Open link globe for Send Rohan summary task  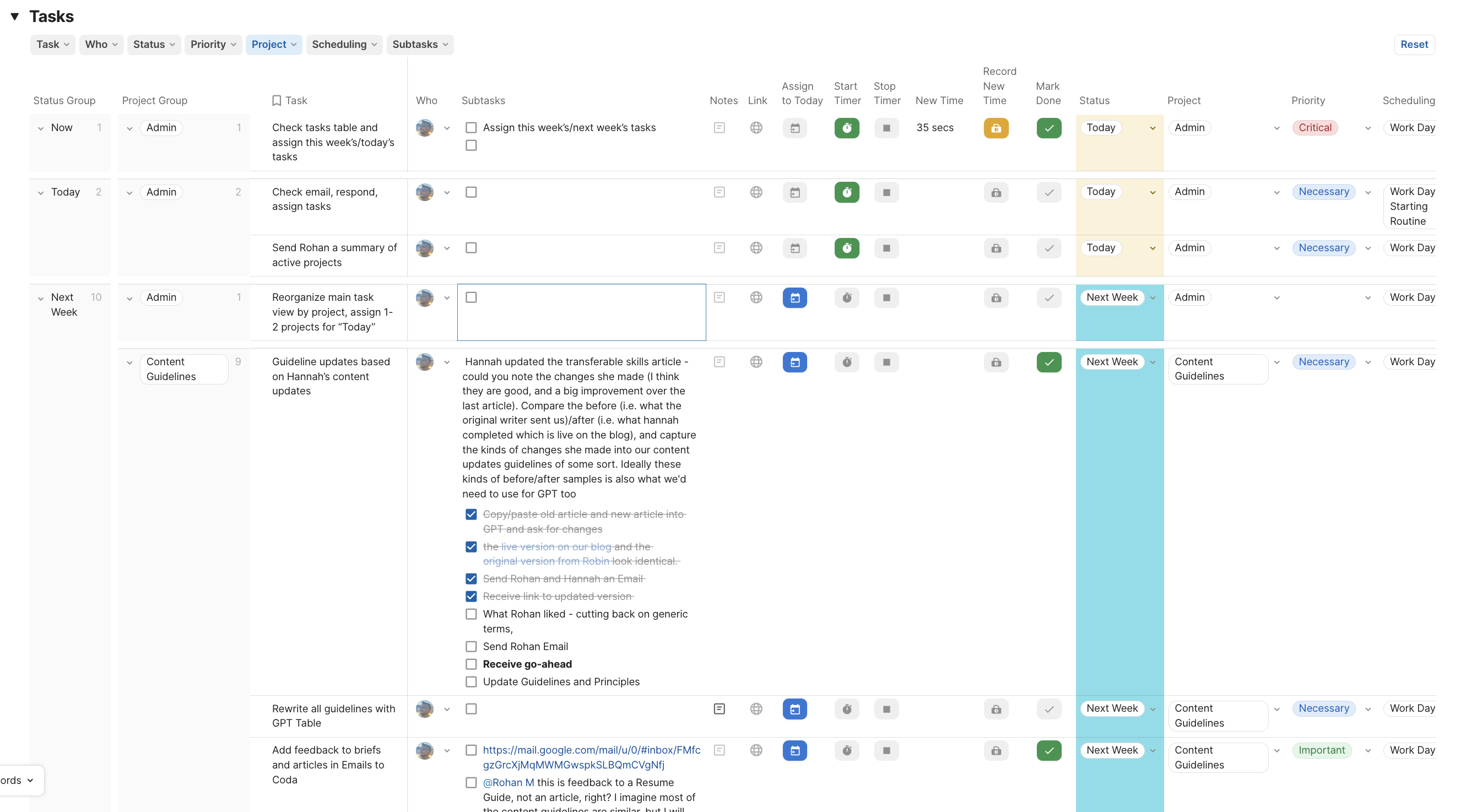point(756,248)
